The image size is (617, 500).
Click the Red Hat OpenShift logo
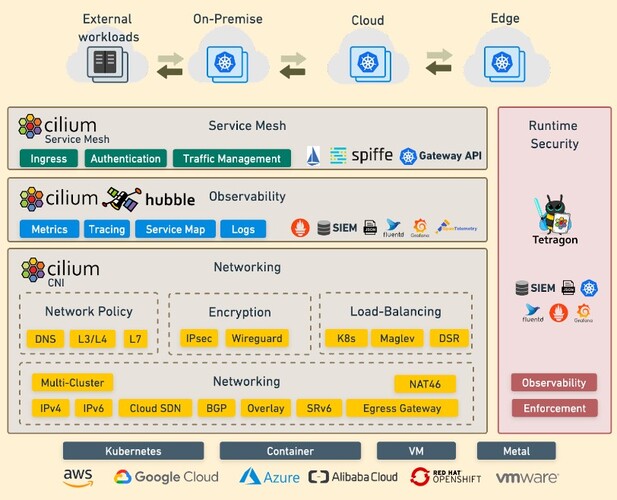[445, 476]
